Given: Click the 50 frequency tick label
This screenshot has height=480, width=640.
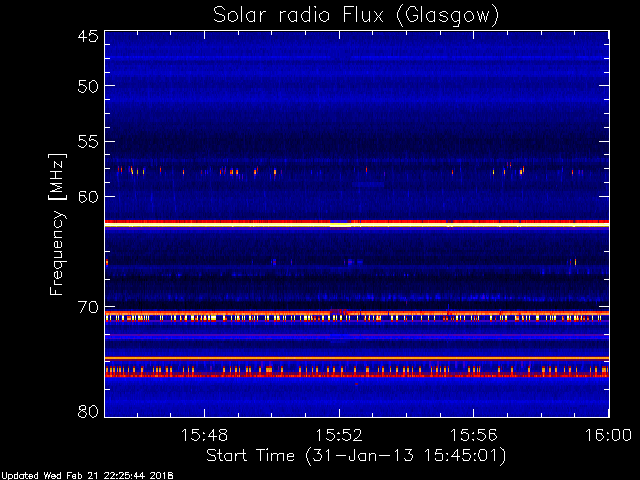Looking at the screenshot, I should 88,86.
